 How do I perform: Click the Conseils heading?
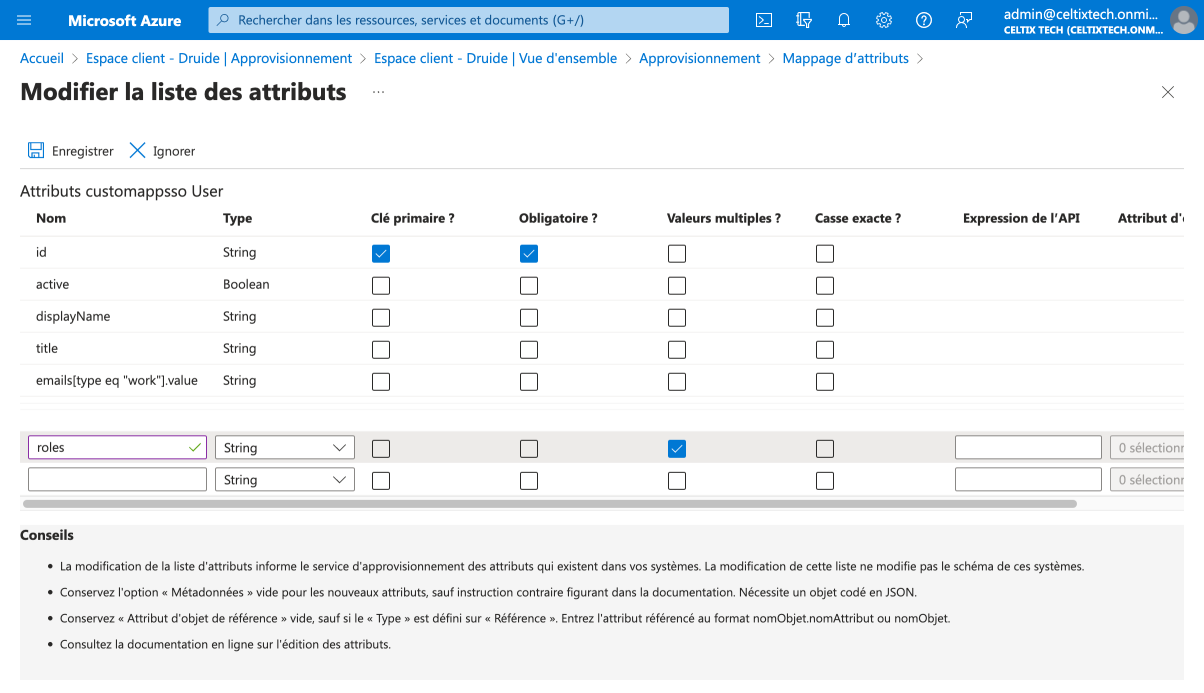point(47,535)
